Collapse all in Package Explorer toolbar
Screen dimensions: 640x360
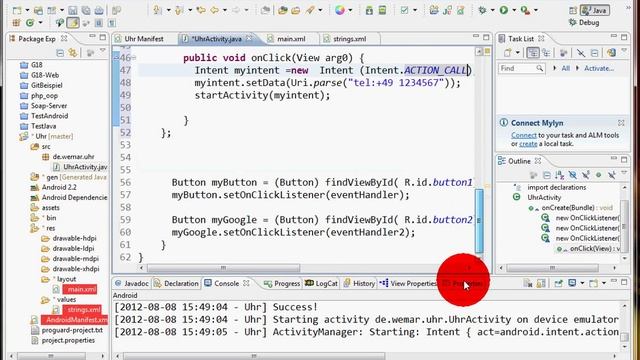(60, 53)
